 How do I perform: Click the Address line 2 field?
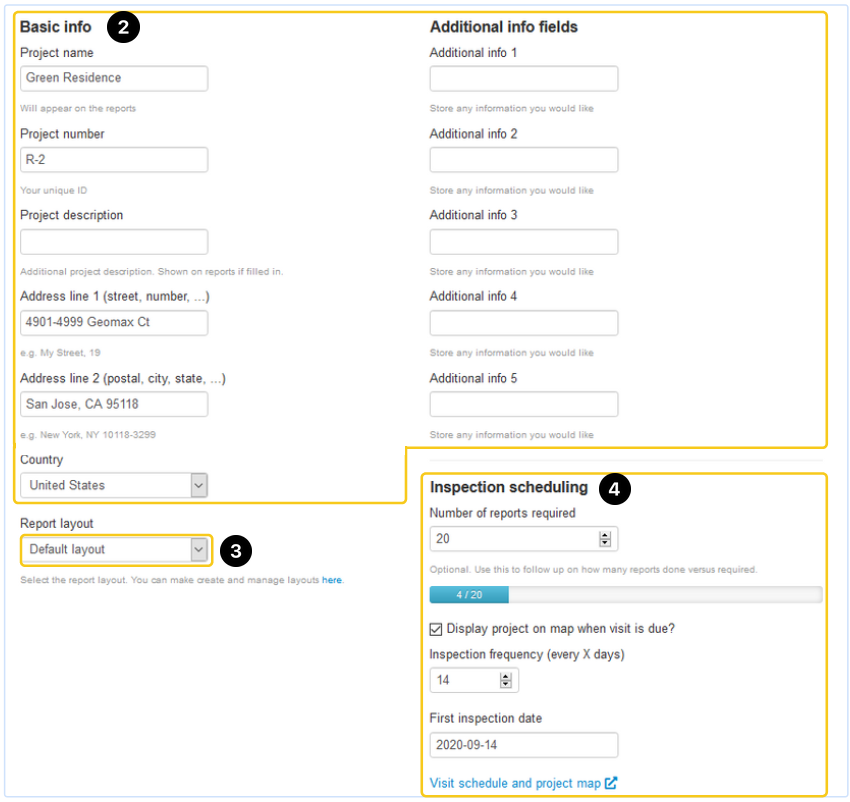pos(114,404)
